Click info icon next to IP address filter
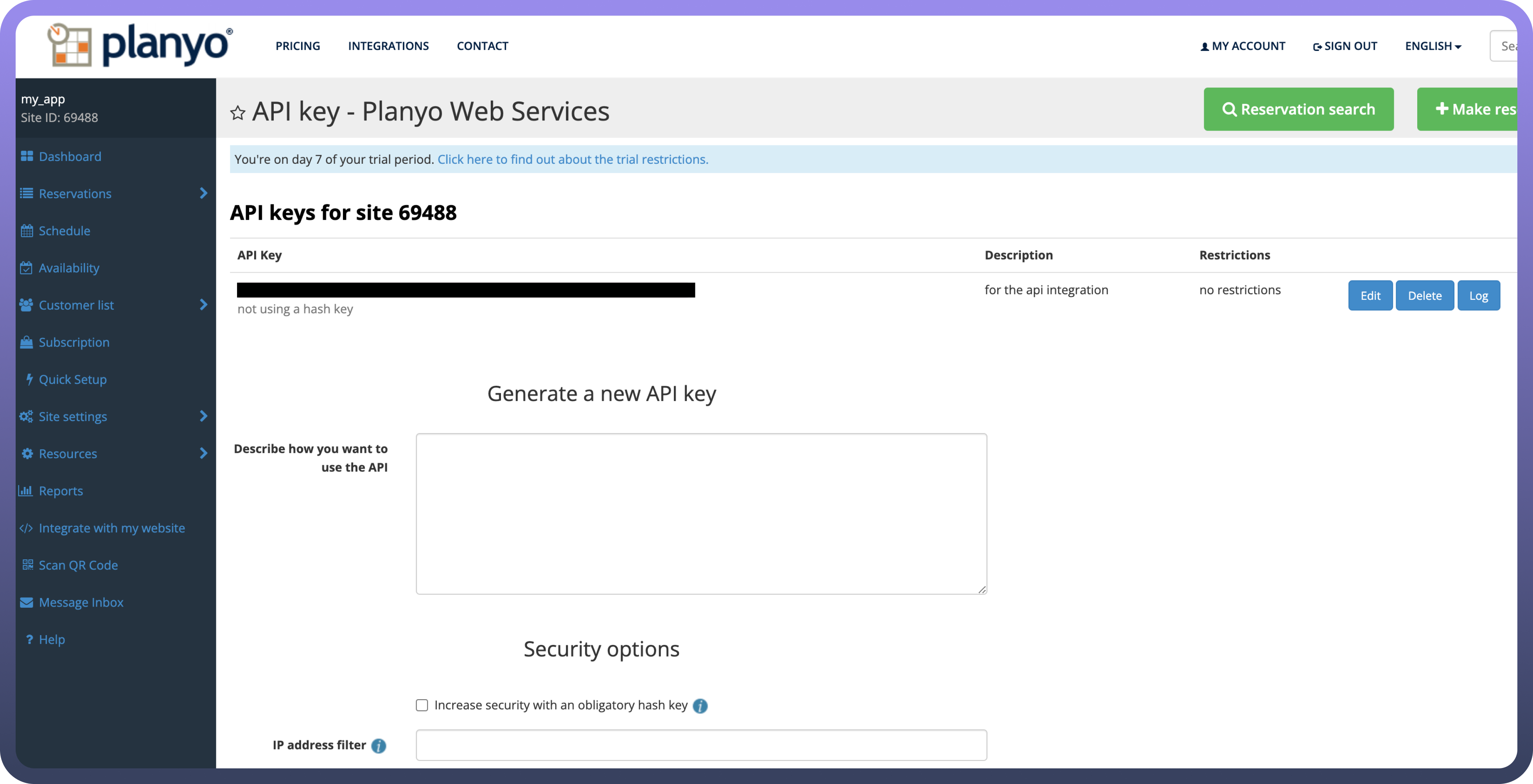This screenshot has height=784, width=1533. (x=379, y=745)
